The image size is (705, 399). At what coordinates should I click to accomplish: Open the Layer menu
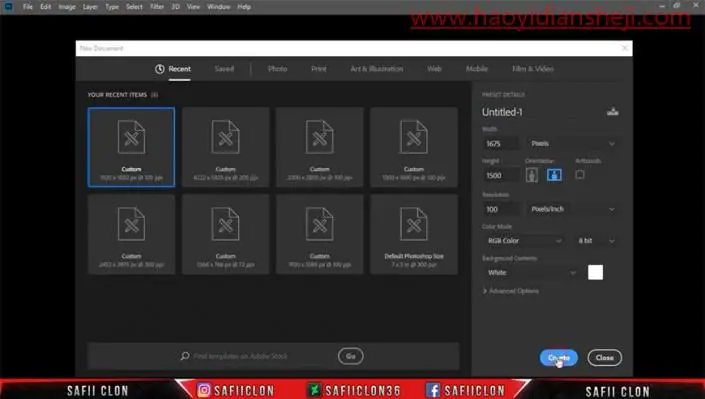[x=90, y=7]
